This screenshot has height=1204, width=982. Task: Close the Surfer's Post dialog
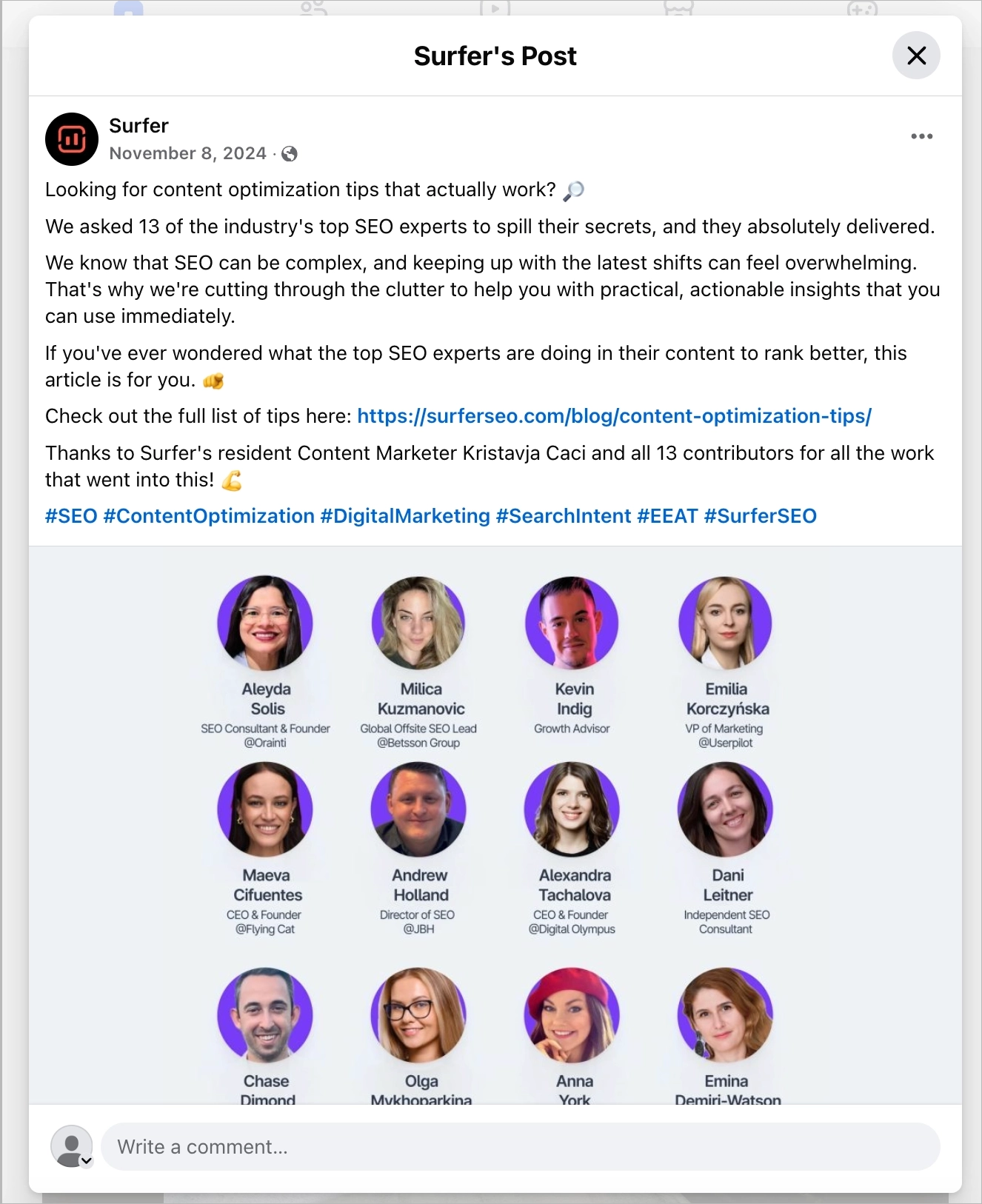pos(916,56)
